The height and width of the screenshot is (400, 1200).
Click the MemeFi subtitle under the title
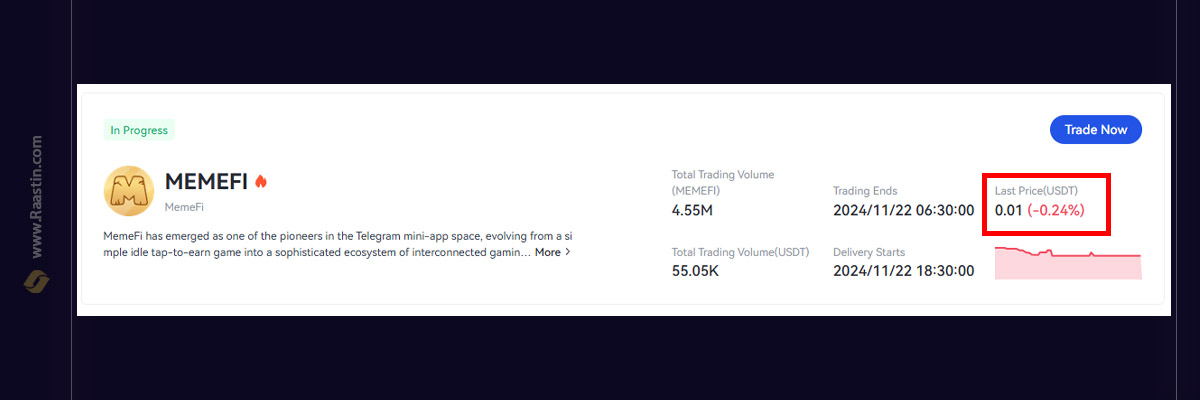(x=183, y=206)
